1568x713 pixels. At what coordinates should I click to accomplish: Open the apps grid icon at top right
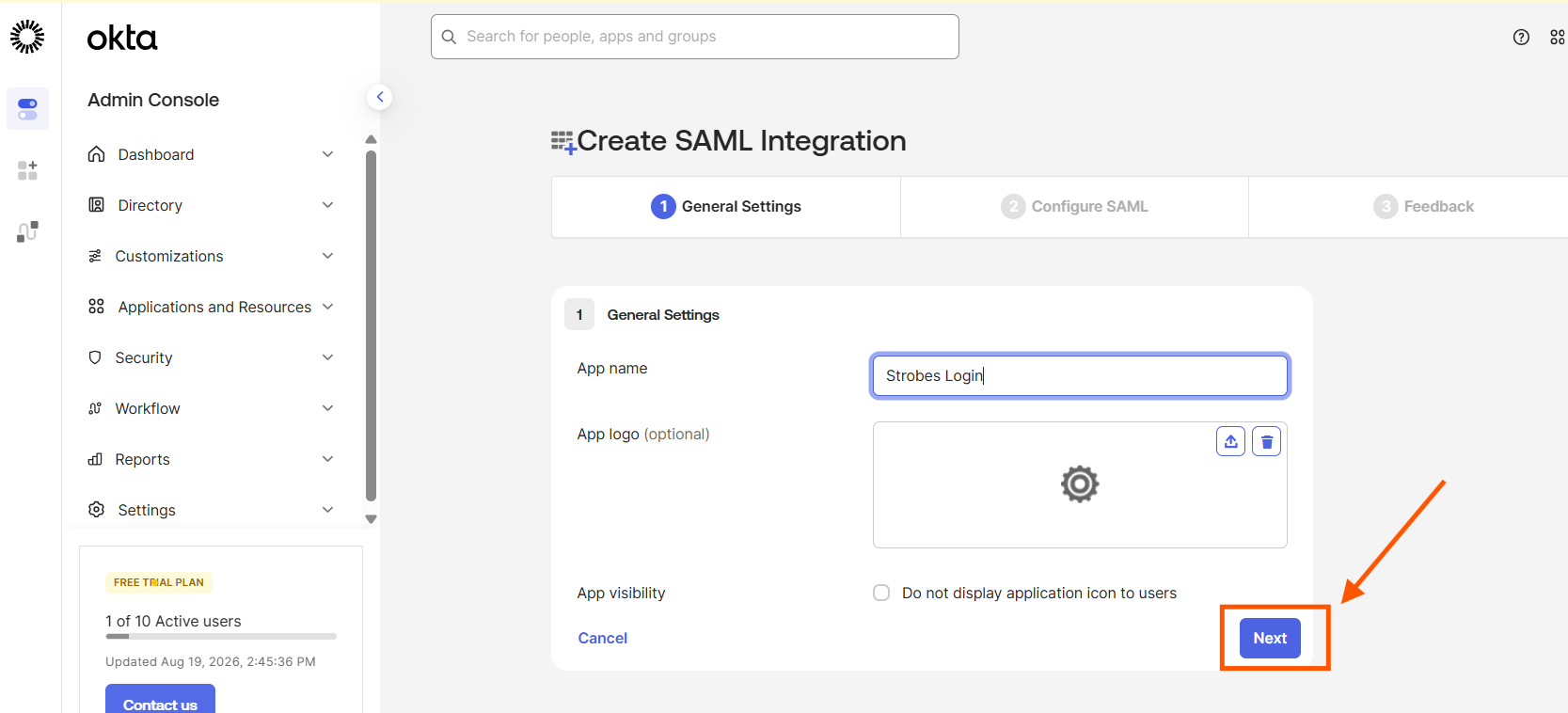point(1558,37)
